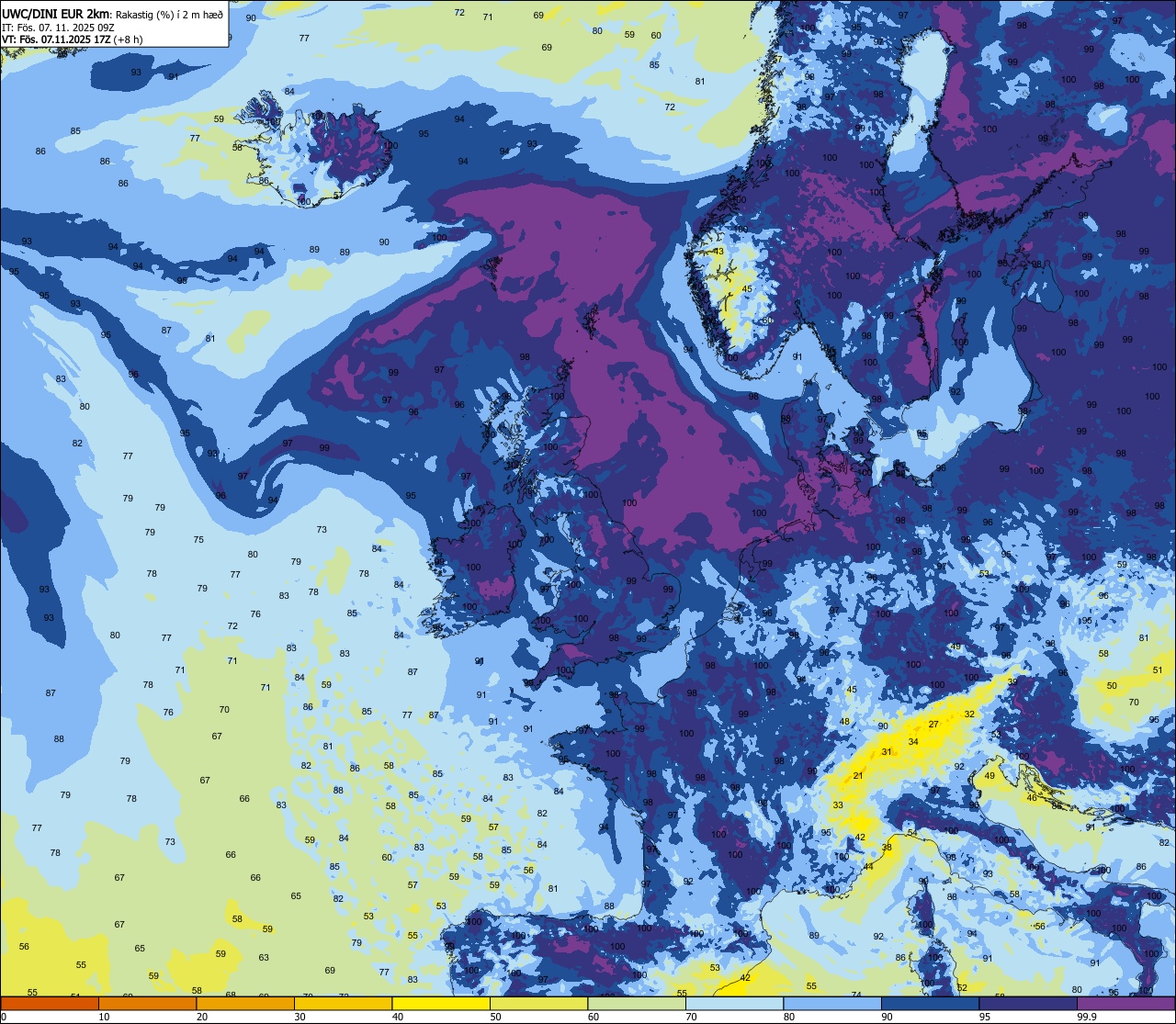1176x1024 pixels.
Task: Pick the 95–99.9 indigo legend segment
Action: click(1028, 1004)
